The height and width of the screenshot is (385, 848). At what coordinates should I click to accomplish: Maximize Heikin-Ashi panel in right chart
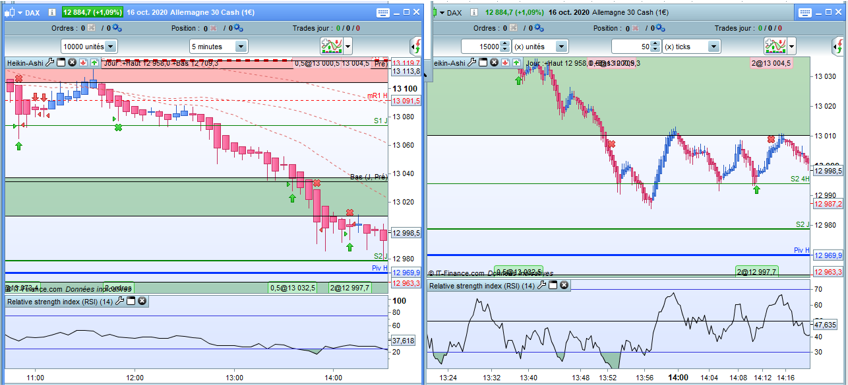(x=482, y=63)
